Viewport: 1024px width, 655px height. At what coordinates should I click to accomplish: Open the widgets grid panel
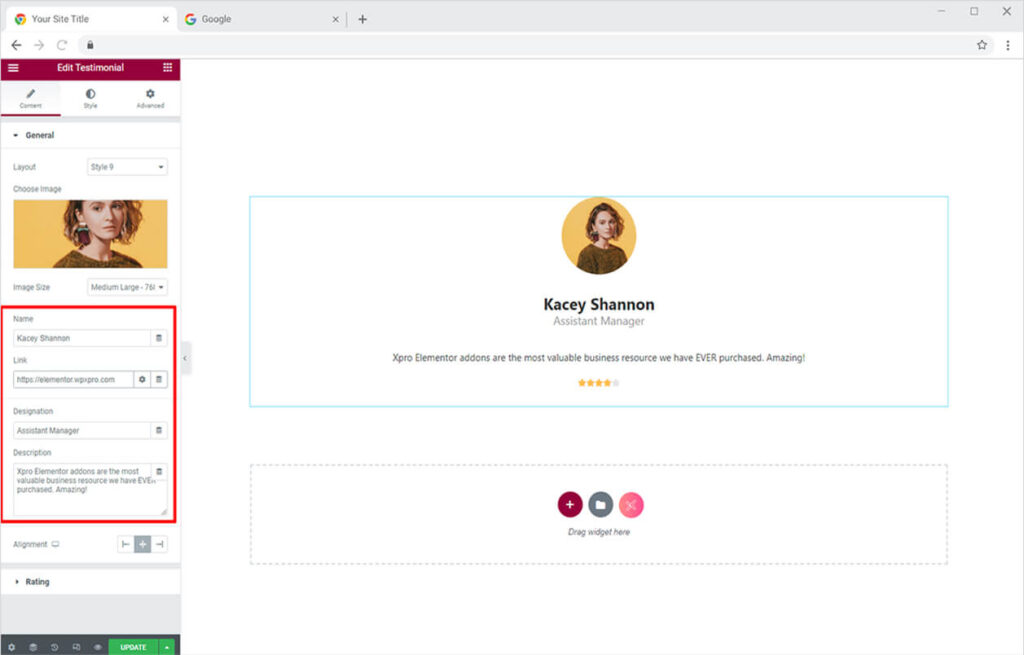167,68
